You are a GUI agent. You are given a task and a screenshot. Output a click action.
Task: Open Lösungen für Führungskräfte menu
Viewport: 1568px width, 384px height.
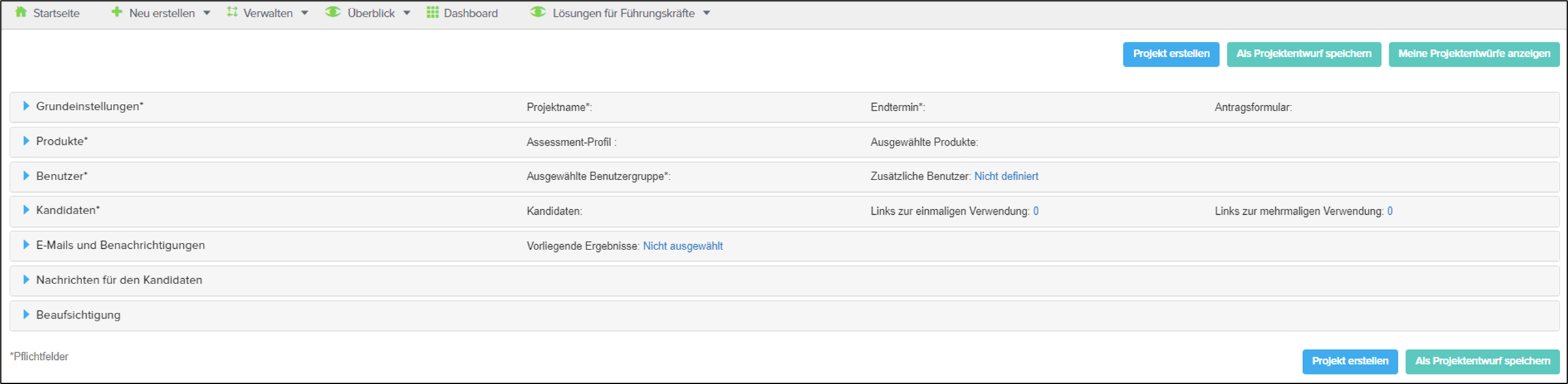point(623,13)
